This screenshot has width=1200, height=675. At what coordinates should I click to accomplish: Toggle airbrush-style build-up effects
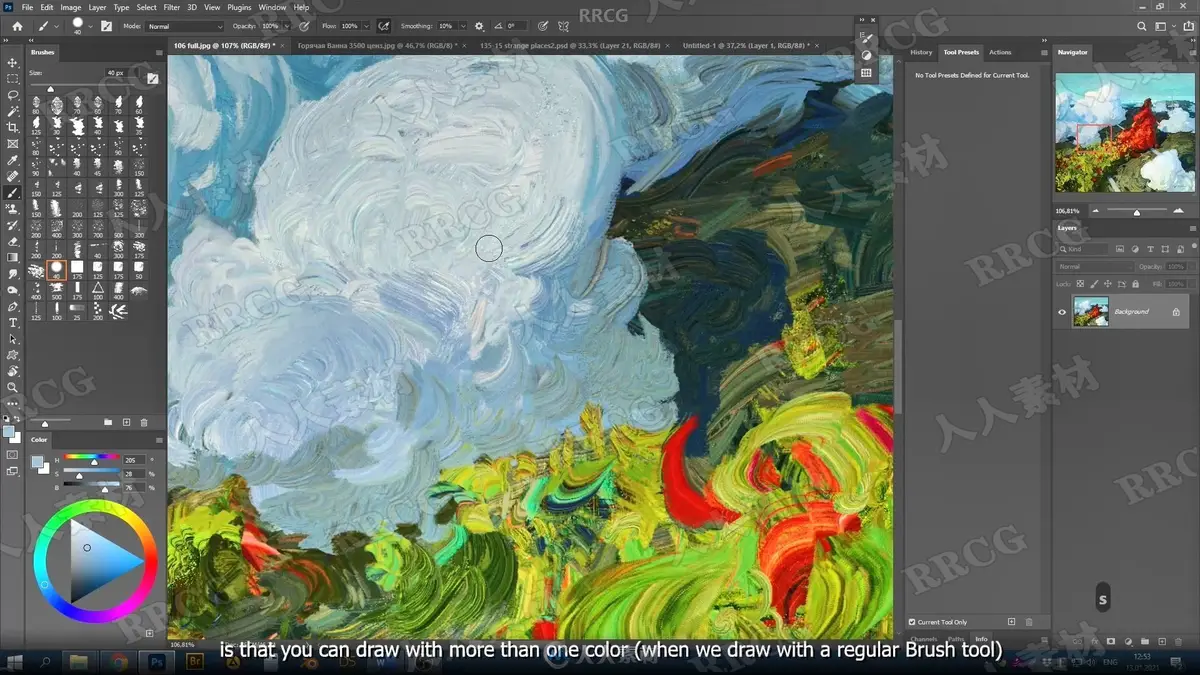pos(383,26)
